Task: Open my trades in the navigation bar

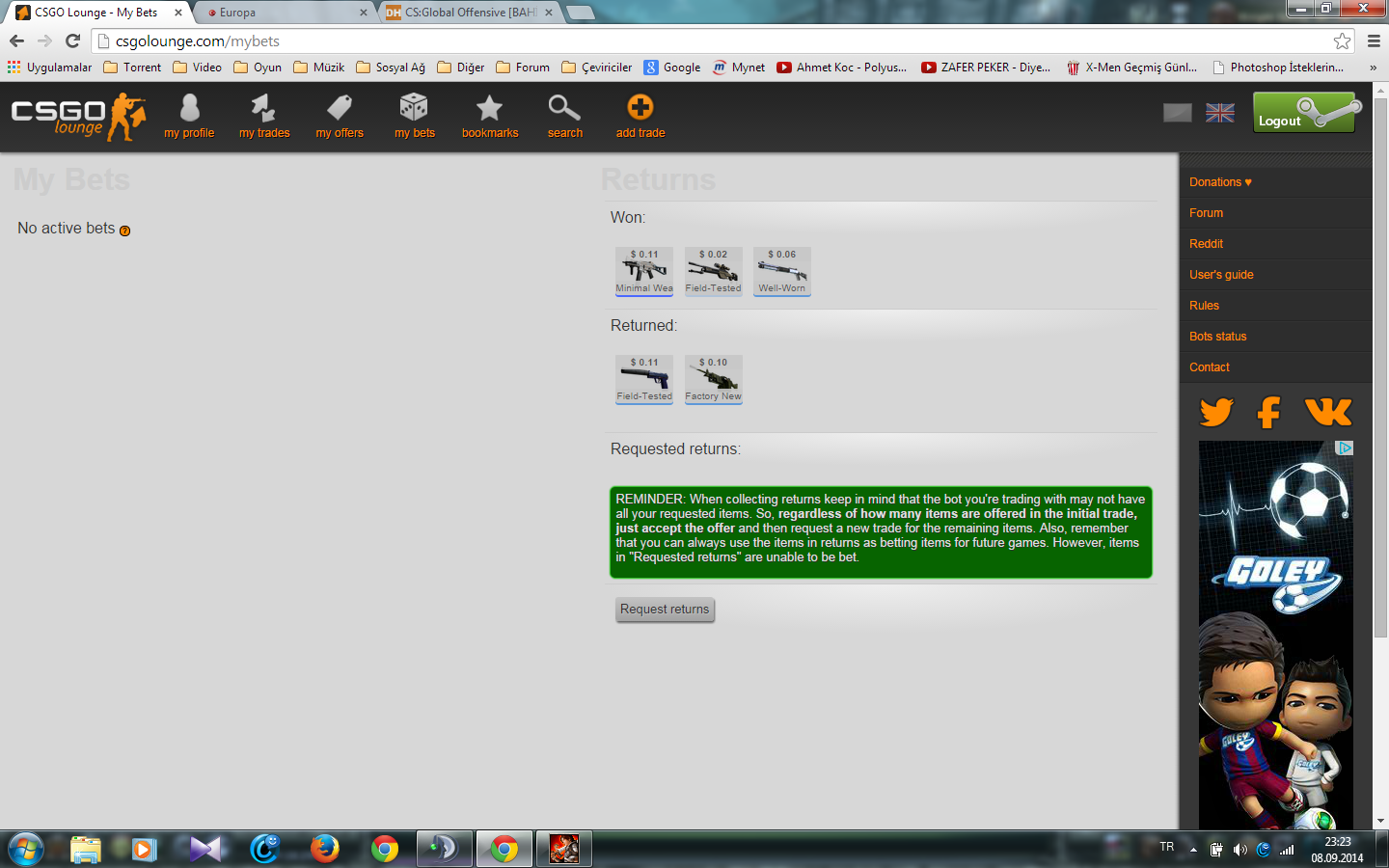Action: click(x=264, y=117)
